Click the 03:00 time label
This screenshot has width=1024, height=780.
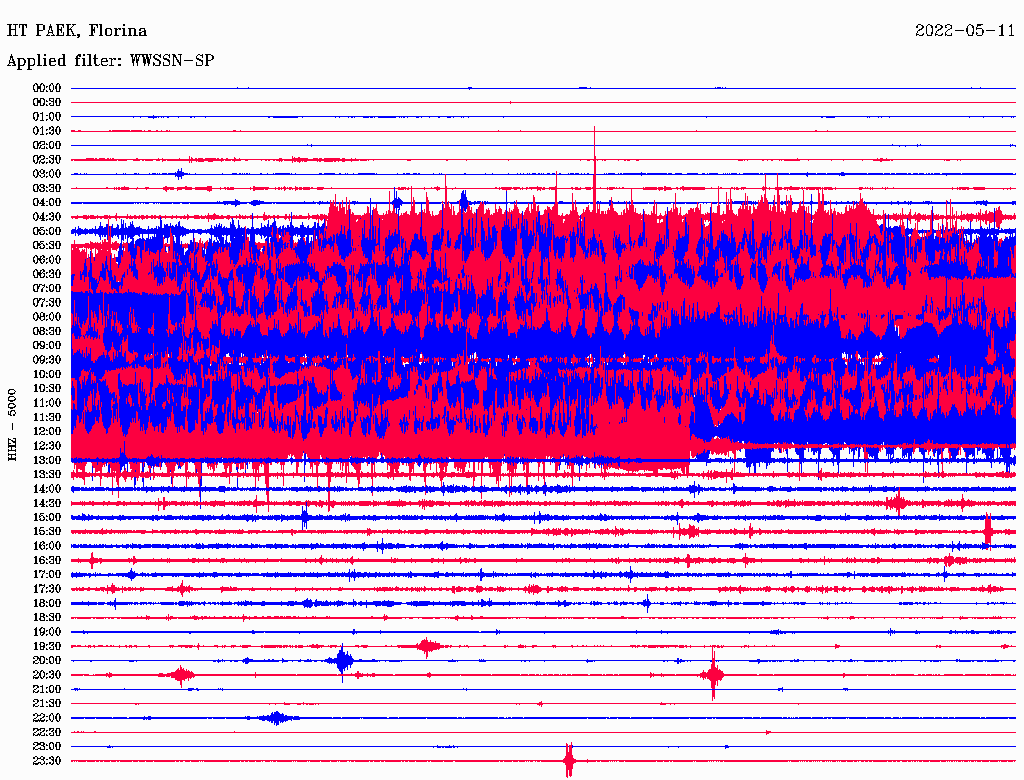click(47, 174)
